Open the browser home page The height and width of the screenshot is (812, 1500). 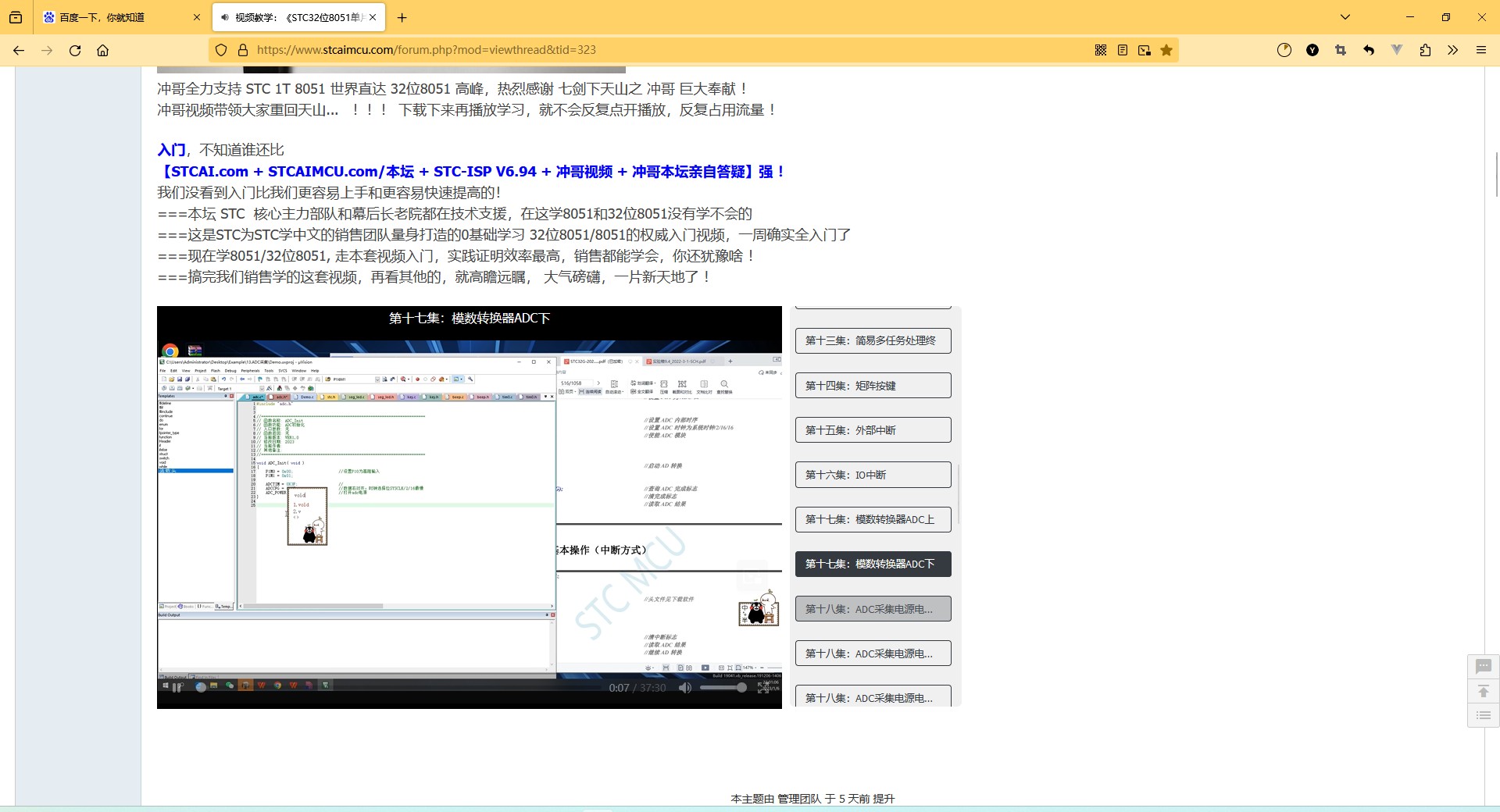(x=102, y=50)
